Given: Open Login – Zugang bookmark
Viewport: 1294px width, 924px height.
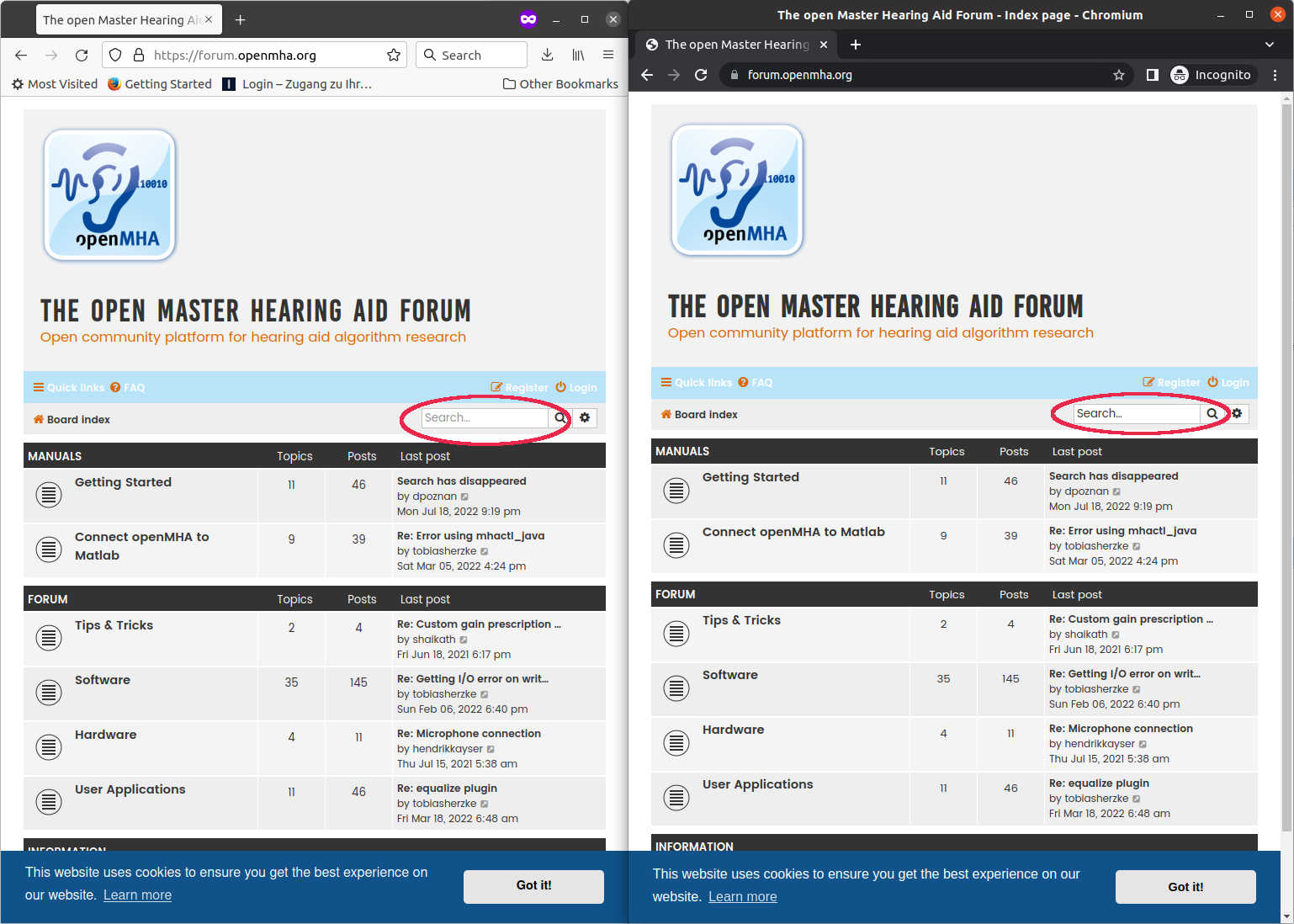Looking at the screenshot, I should pyautogui.click(x=297, y=84).
